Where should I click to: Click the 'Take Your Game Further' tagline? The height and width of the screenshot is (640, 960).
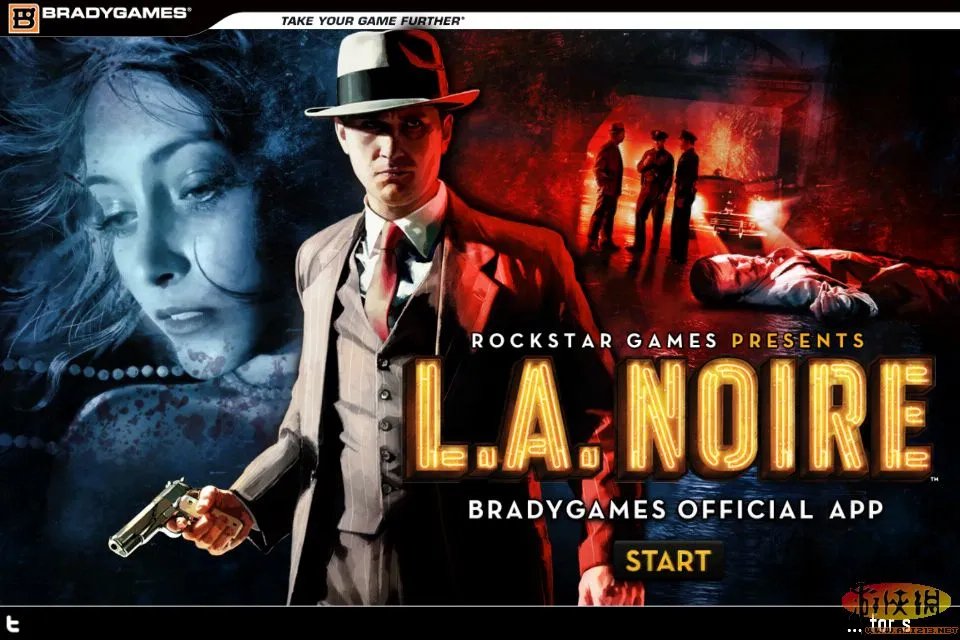(372, 21)
